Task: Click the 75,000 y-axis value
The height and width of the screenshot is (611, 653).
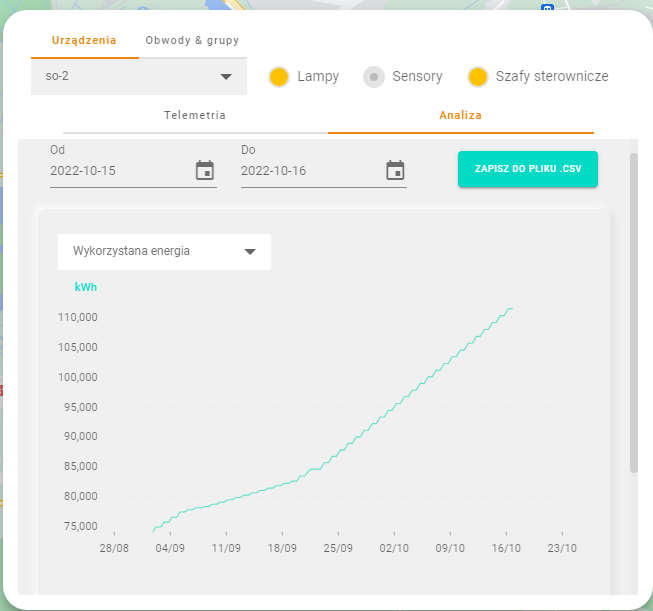Action: tap(81, 526)
